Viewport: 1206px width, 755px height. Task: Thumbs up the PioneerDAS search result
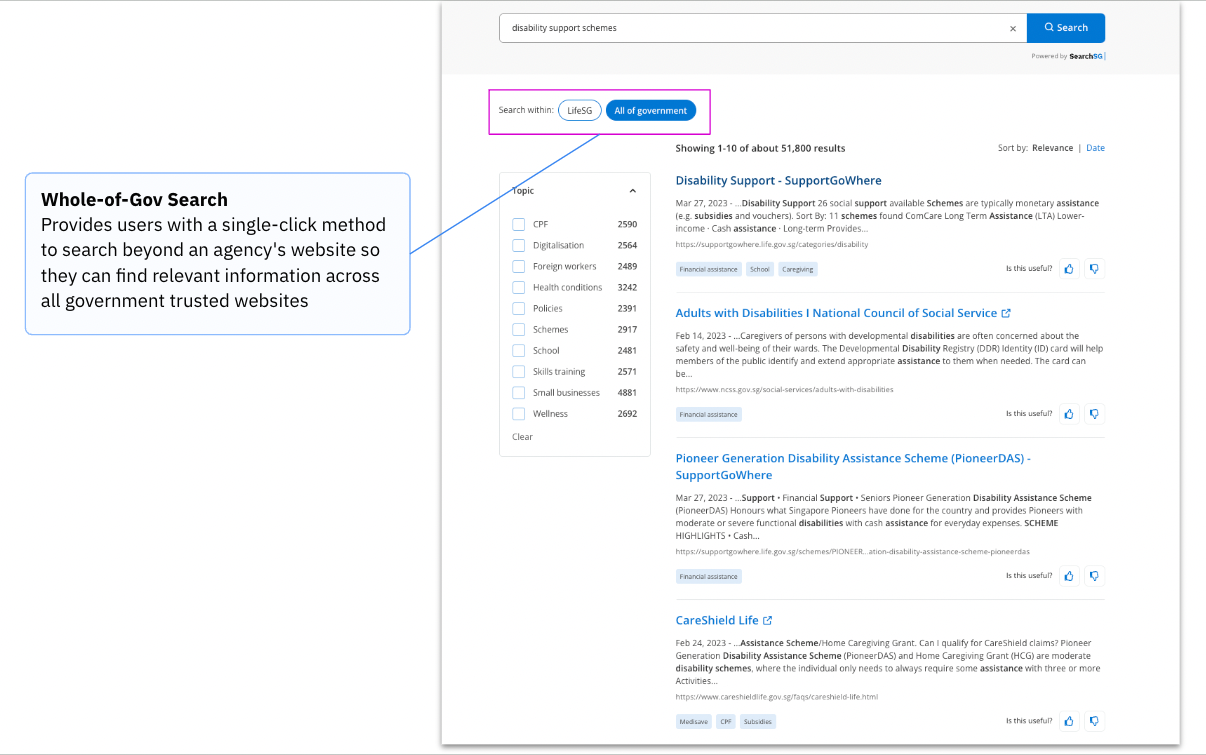point(1068,575)
